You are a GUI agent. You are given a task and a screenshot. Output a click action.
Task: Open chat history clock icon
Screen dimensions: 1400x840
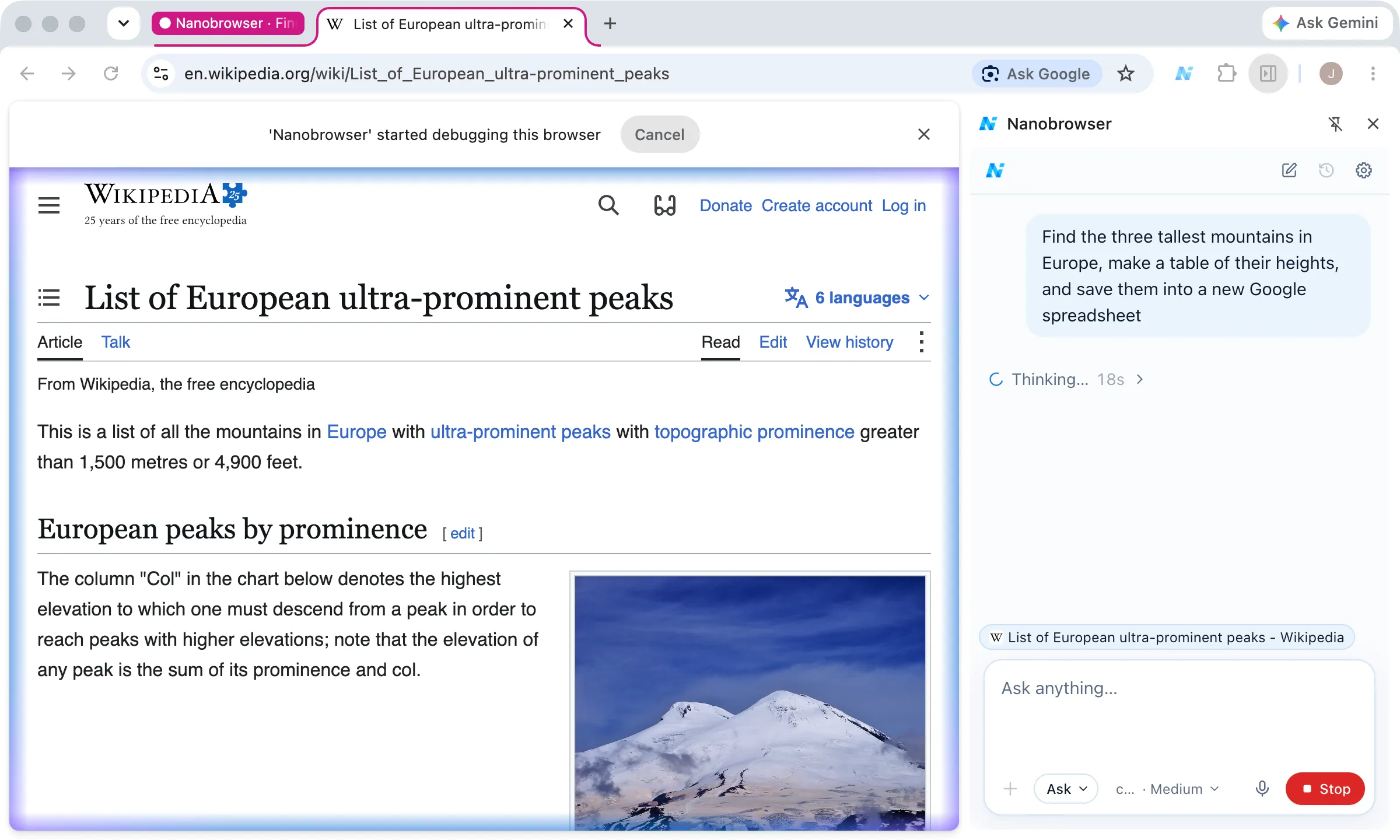(1326, 170)
